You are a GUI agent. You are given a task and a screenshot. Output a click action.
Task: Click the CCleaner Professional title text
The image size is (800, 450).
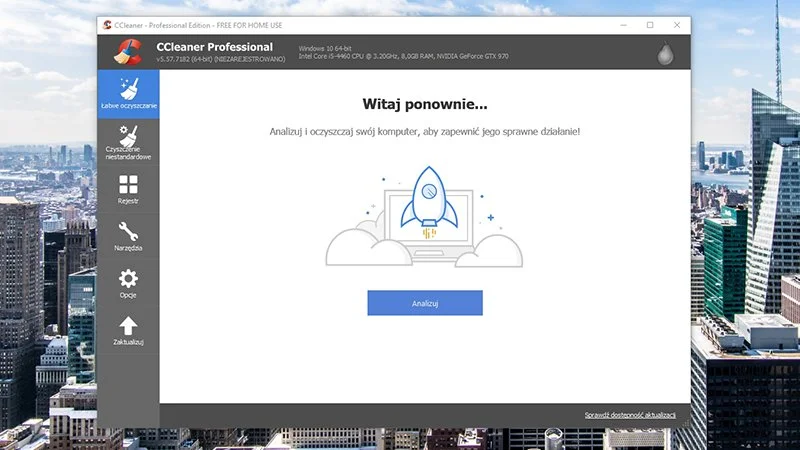[x=214, y=47]
